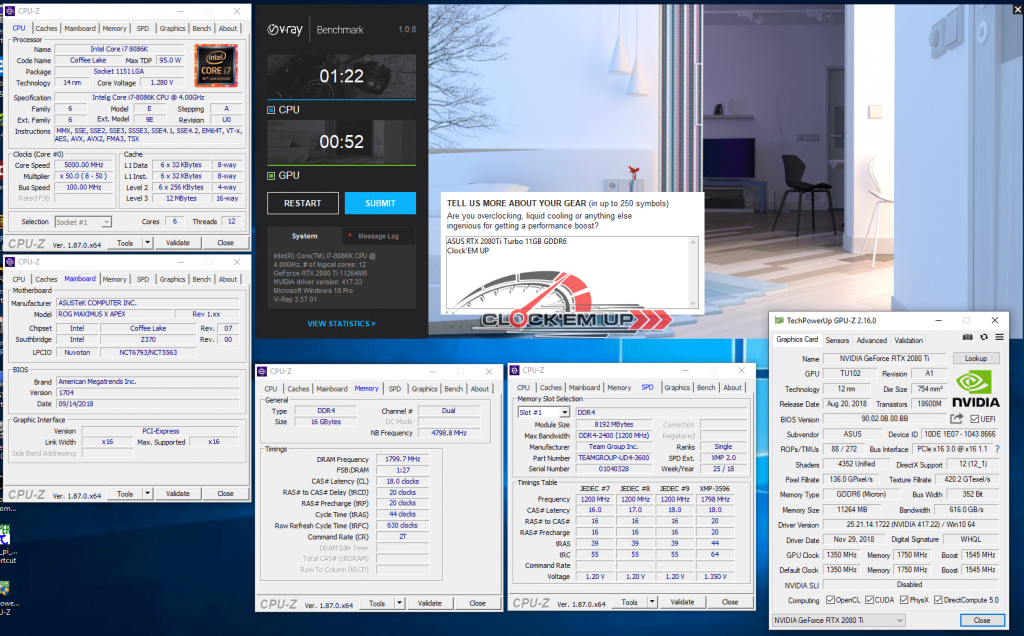Screen dimensions: 1024x636
Task: Click the Close button in GPU-Z
Action: [x=982, y=620]
